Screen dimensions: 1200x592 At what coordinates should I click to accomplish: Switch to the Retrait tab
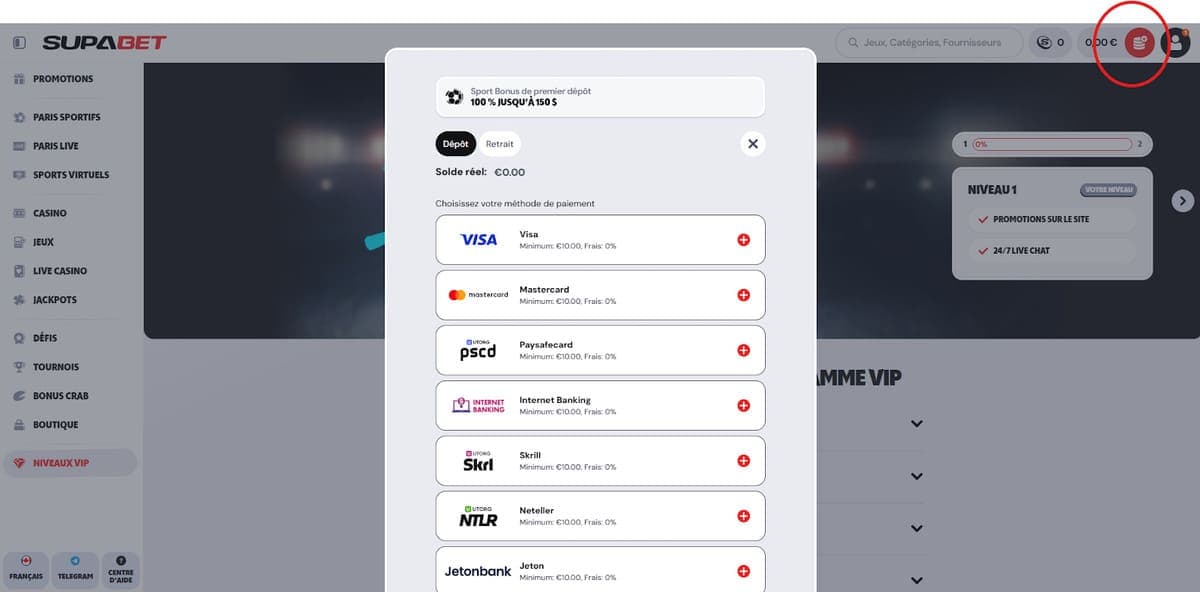499,144
